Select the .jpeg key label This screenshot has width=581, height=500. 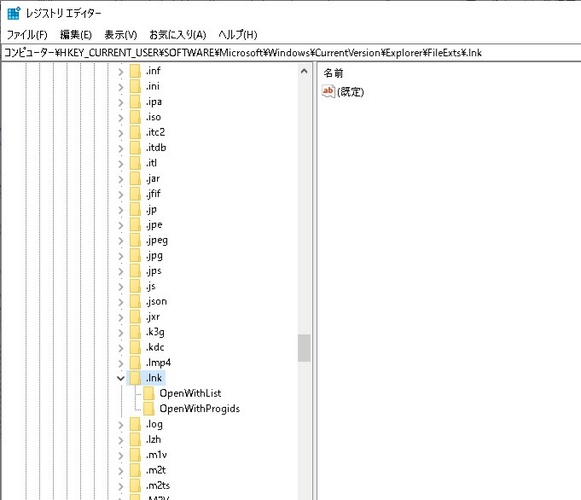[x=157, y=240]
